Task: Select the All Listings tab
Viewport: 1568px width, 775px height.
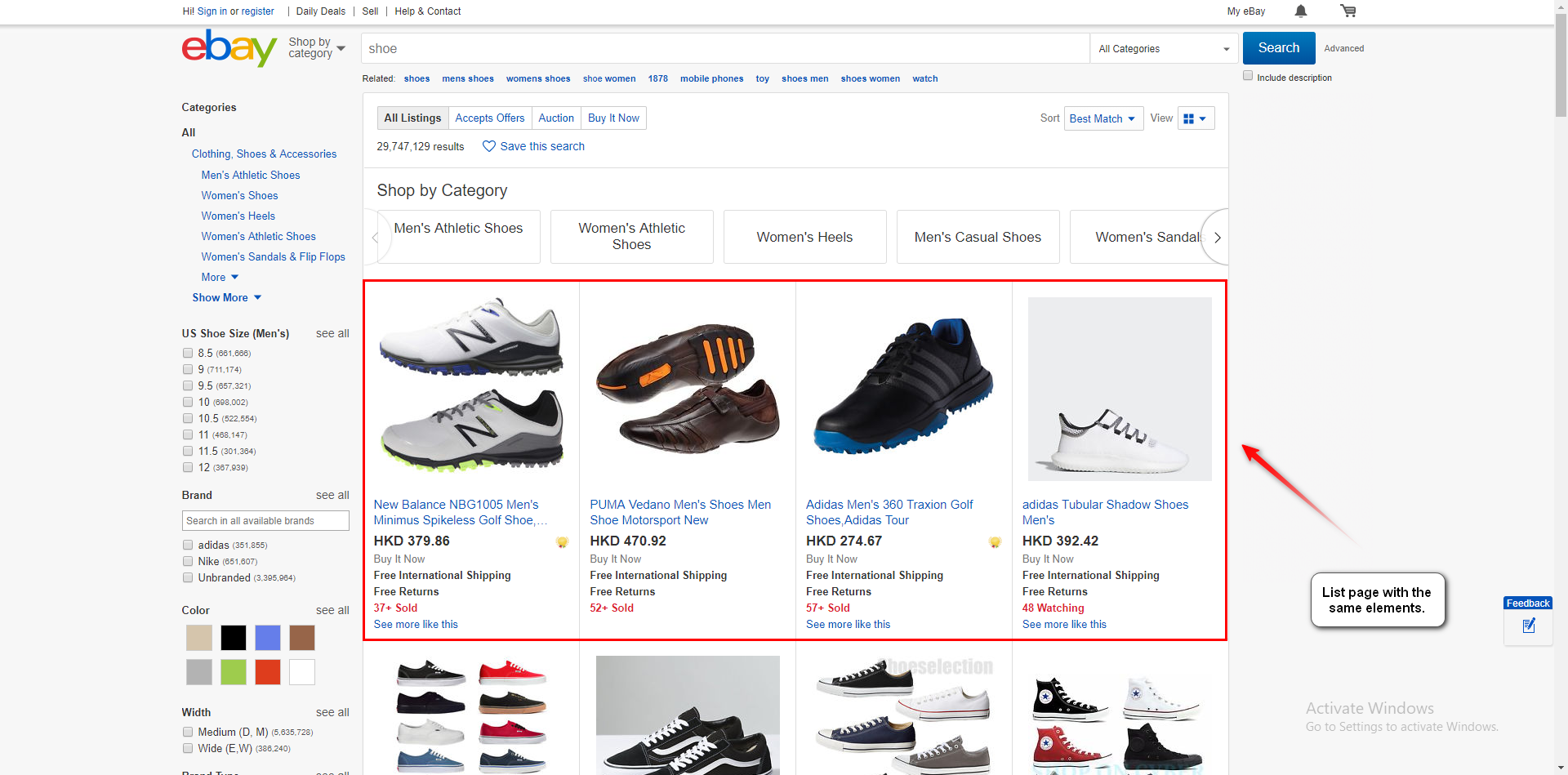Action: tap(412, 118)
